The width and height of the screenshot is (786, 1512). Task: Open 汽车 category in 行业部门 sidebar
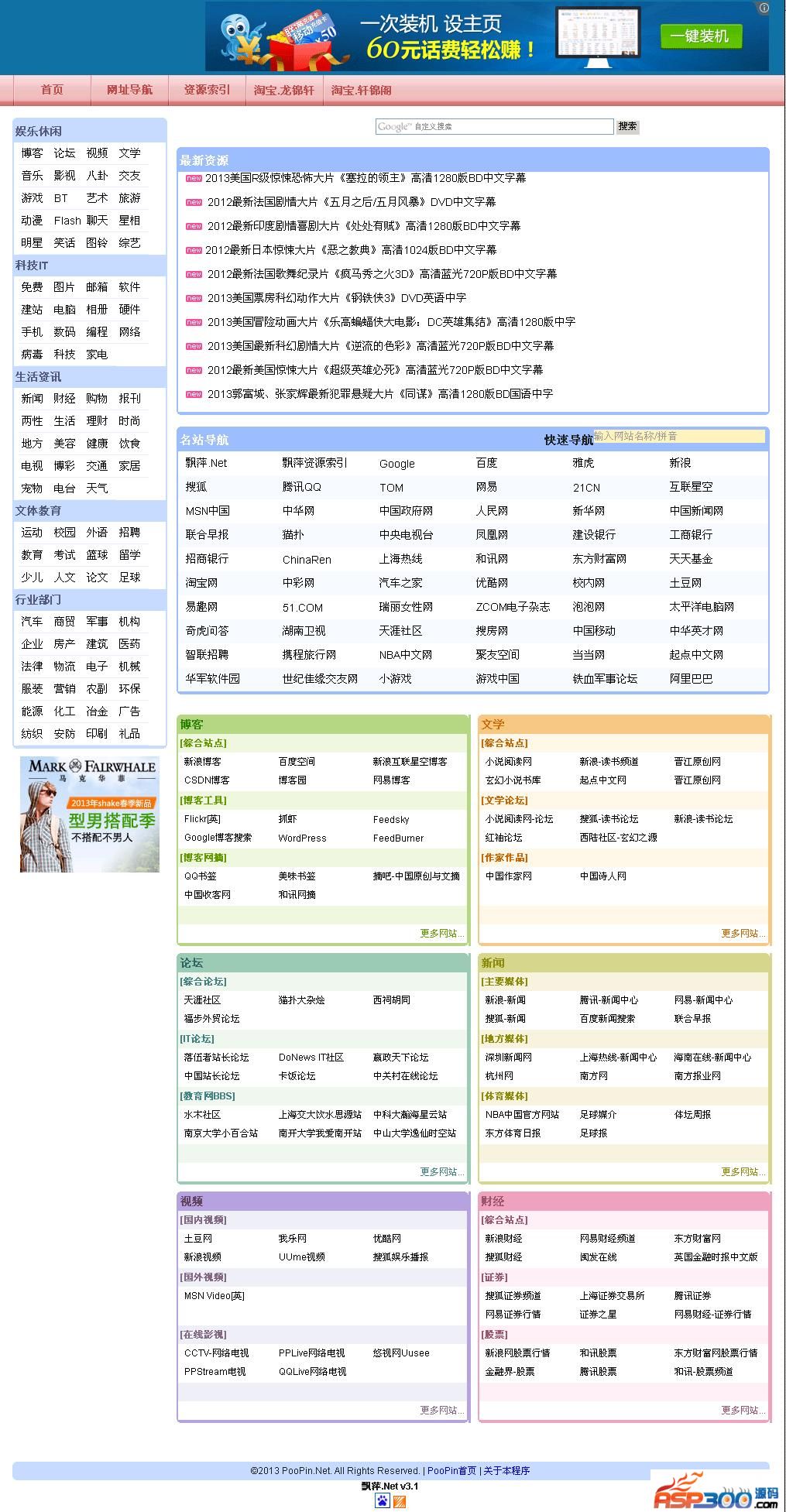[x=32, y=622]
